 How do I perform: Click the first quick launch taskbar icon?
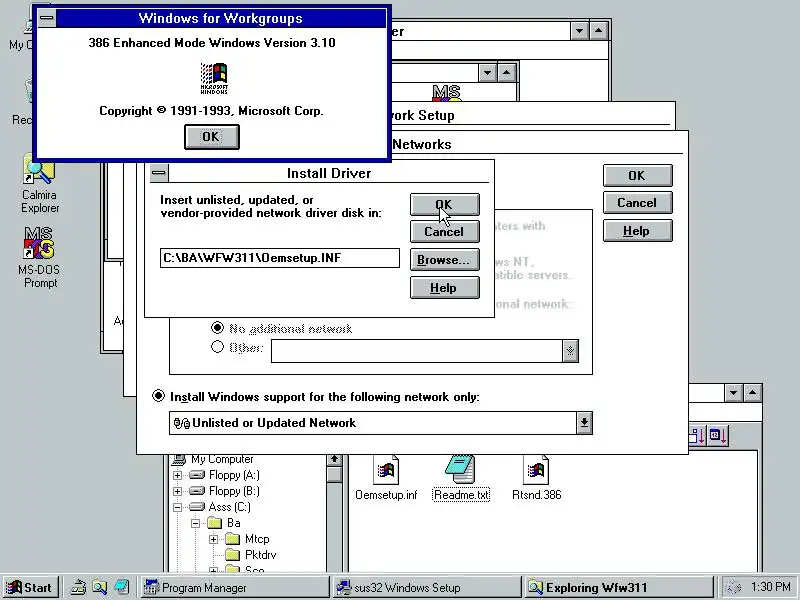(78, 588)
